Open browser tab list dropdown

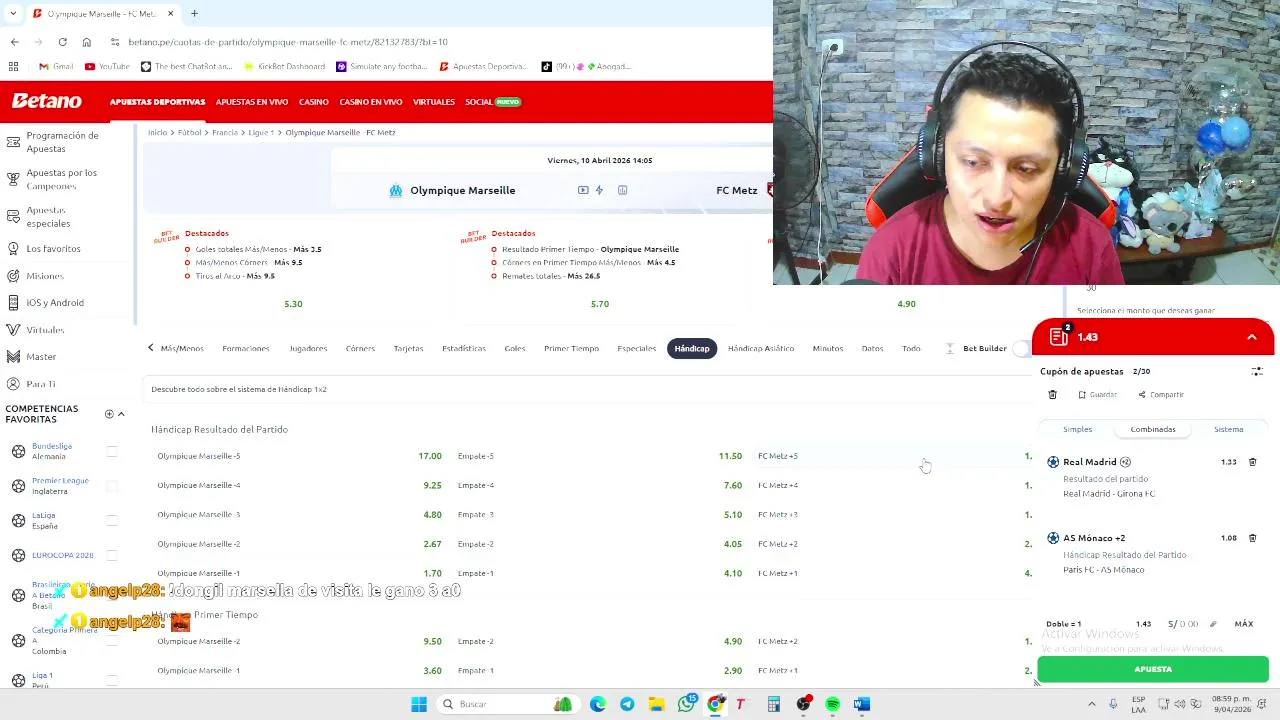13,14
